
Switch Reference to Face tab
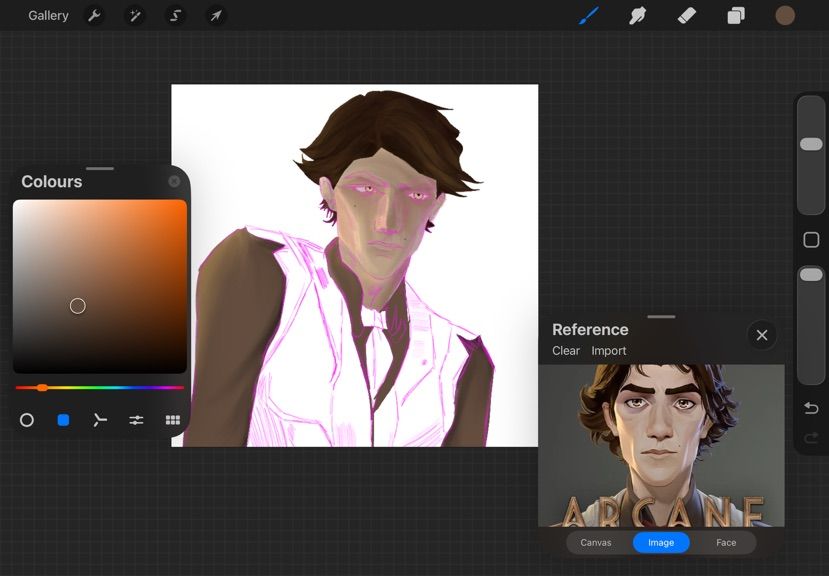(726, 543)
